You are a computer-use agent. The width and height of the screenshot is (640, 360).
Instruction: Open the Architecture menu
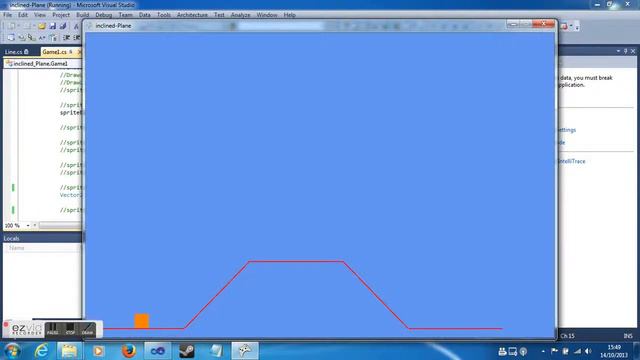pyautogui.click(x=192, y=15)
